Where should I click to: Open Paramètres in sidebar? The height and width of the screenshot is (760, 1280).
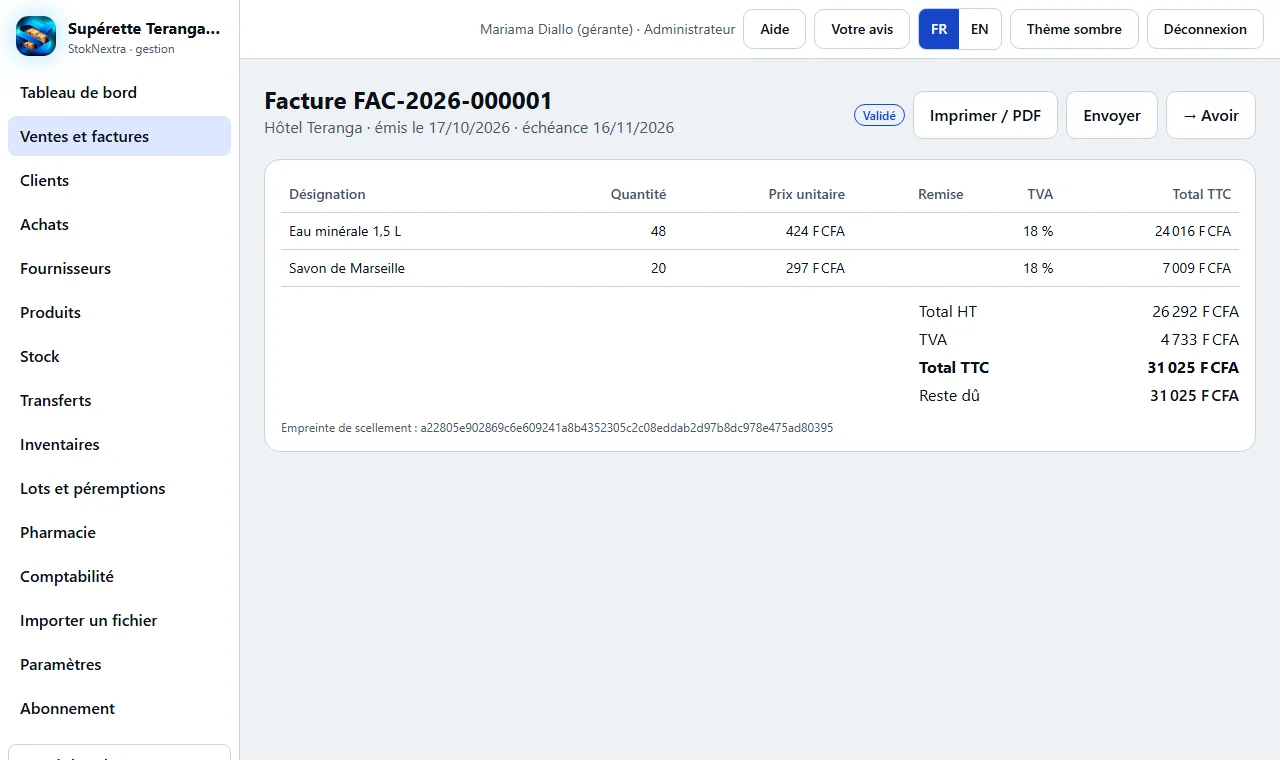tap(119, 664)
